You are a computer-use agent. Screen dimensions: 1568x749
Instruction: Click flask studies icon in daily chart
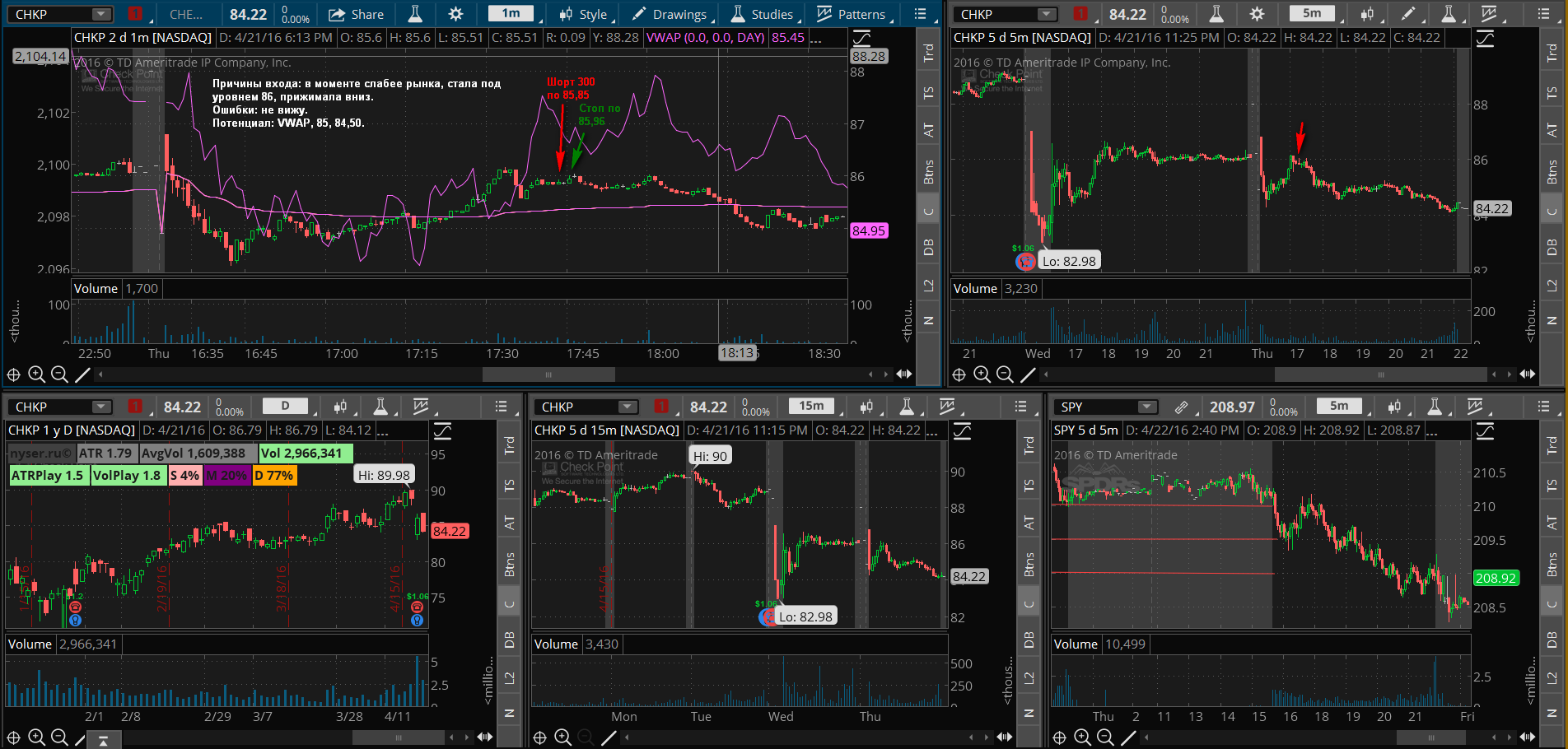tap(380, 407)
